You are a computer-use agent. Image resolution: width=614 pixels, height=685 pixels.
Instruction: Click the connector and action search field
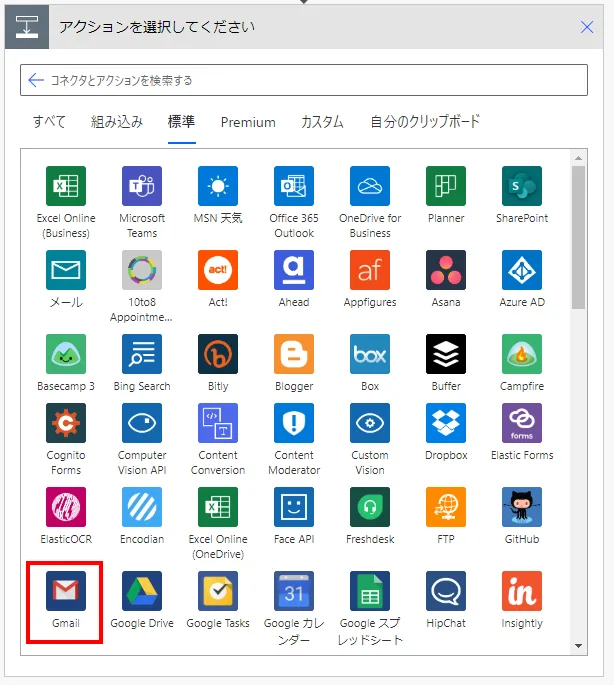304,80
